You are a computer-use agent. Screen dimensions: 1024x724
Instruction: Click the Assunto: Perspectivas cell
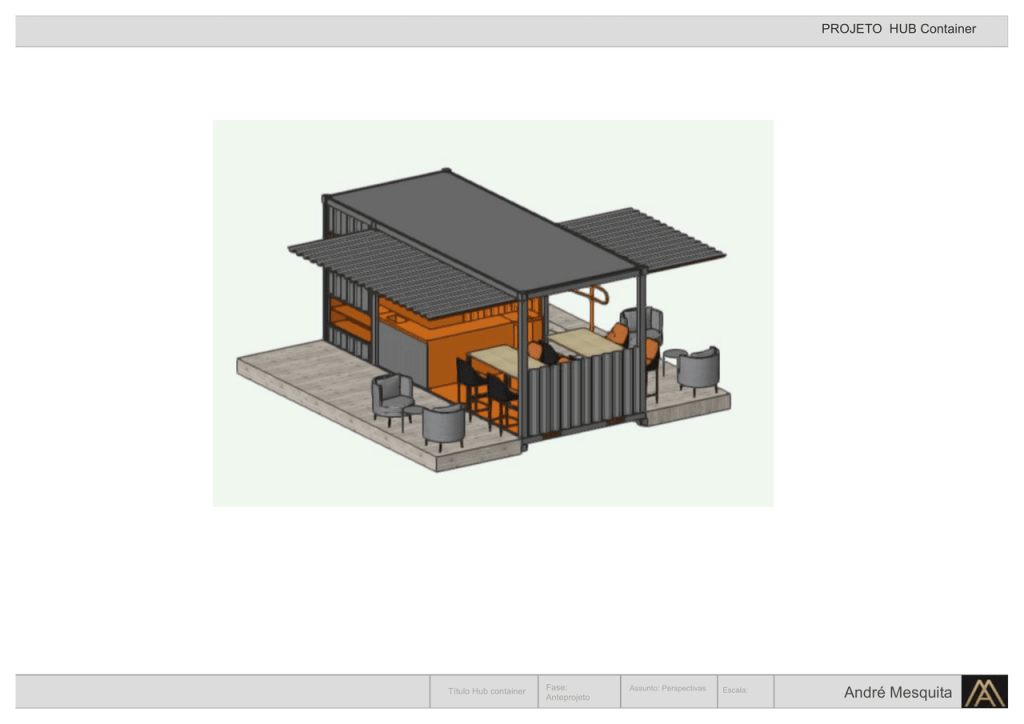(x=669, y=691)
